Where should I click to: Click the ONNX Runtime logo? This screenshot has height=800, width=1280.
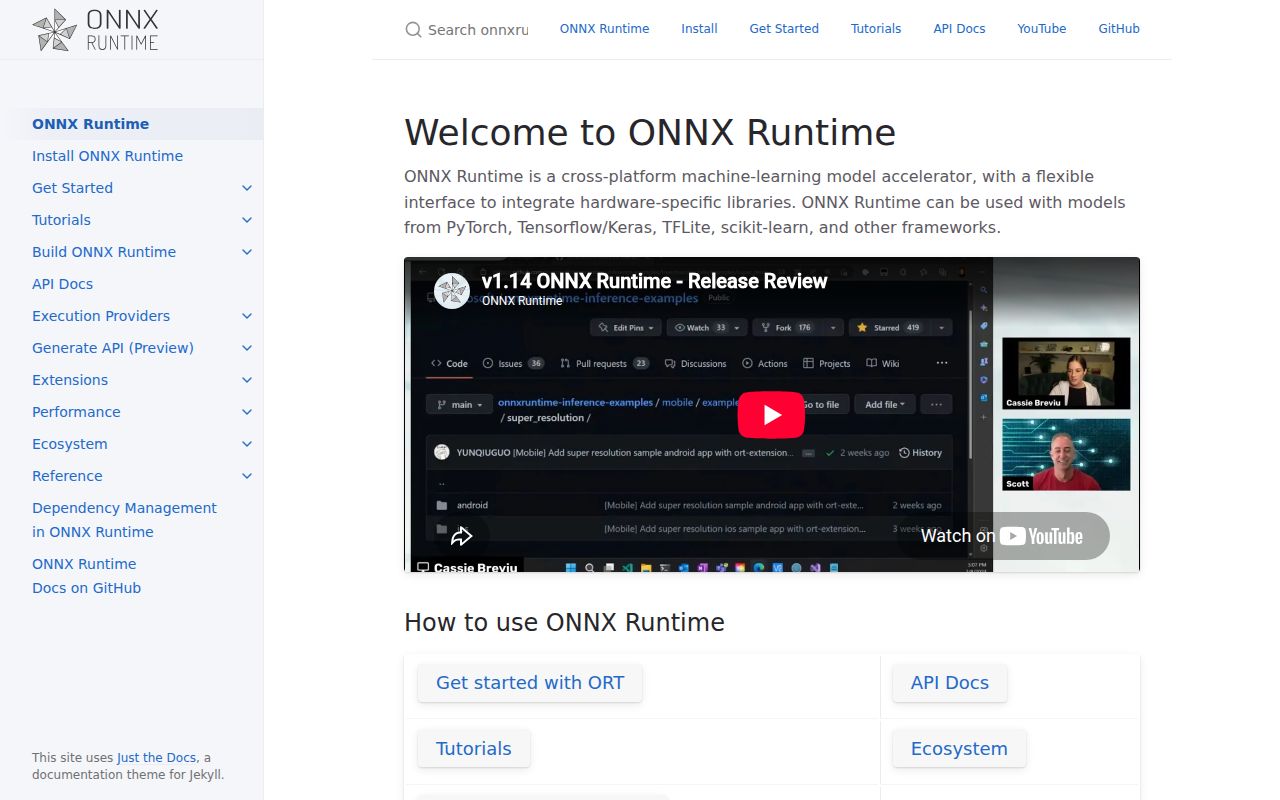click(95, 30)
